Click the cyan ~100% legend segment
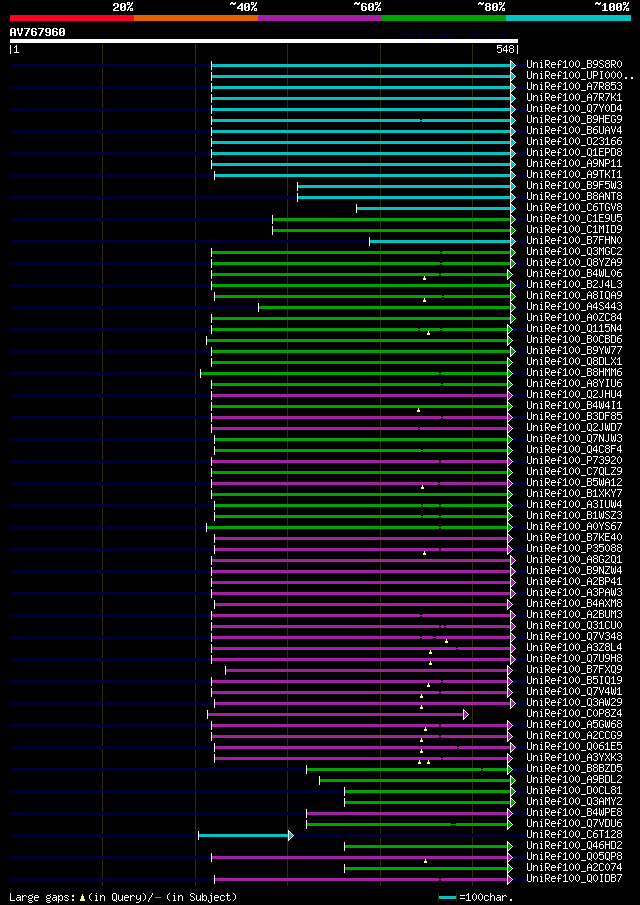Image resolution: width=640 pixels, height=905 pixels. pyautogui.click(x=568, y=18)
